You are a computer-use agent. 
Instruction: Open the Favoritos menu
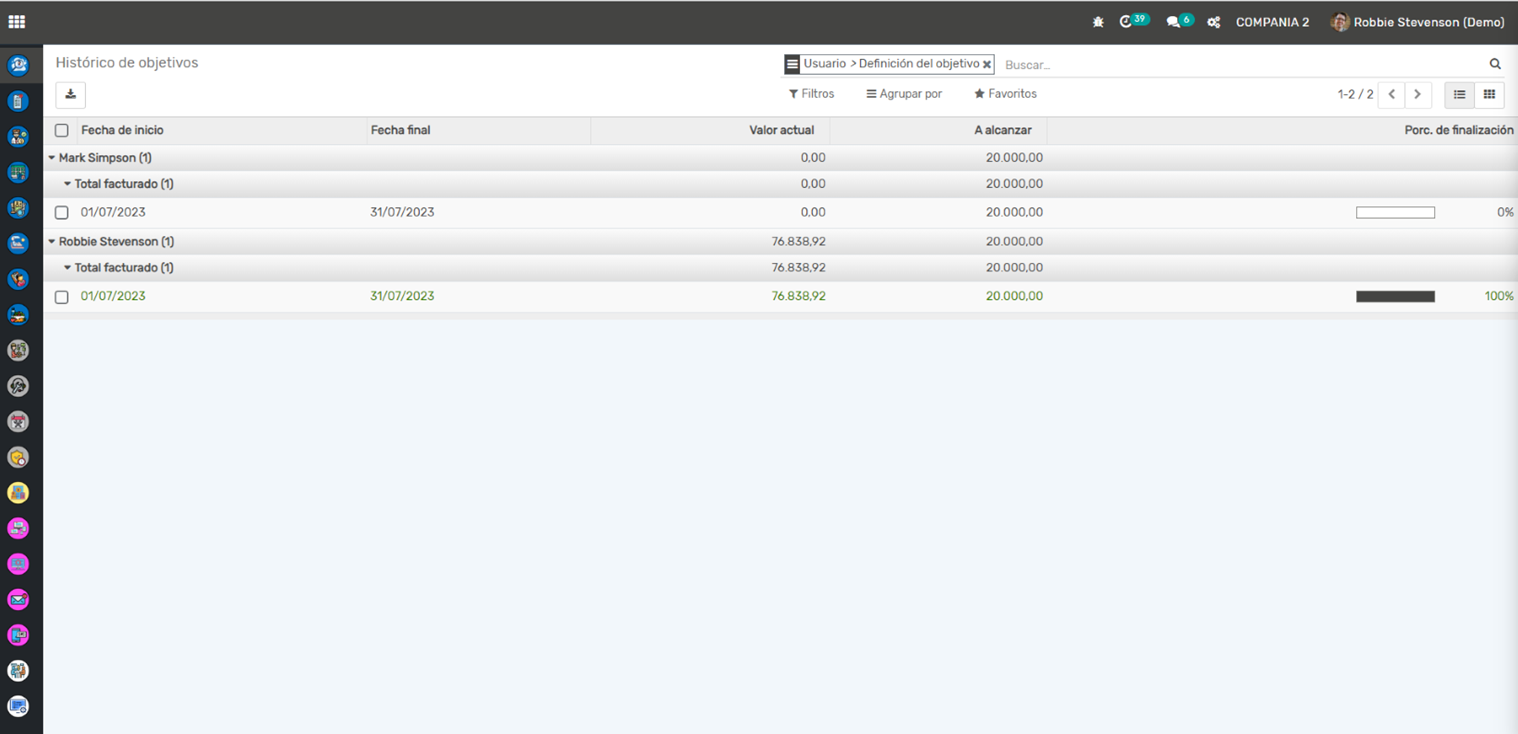pyautogui.click(x=1005, y=94)
